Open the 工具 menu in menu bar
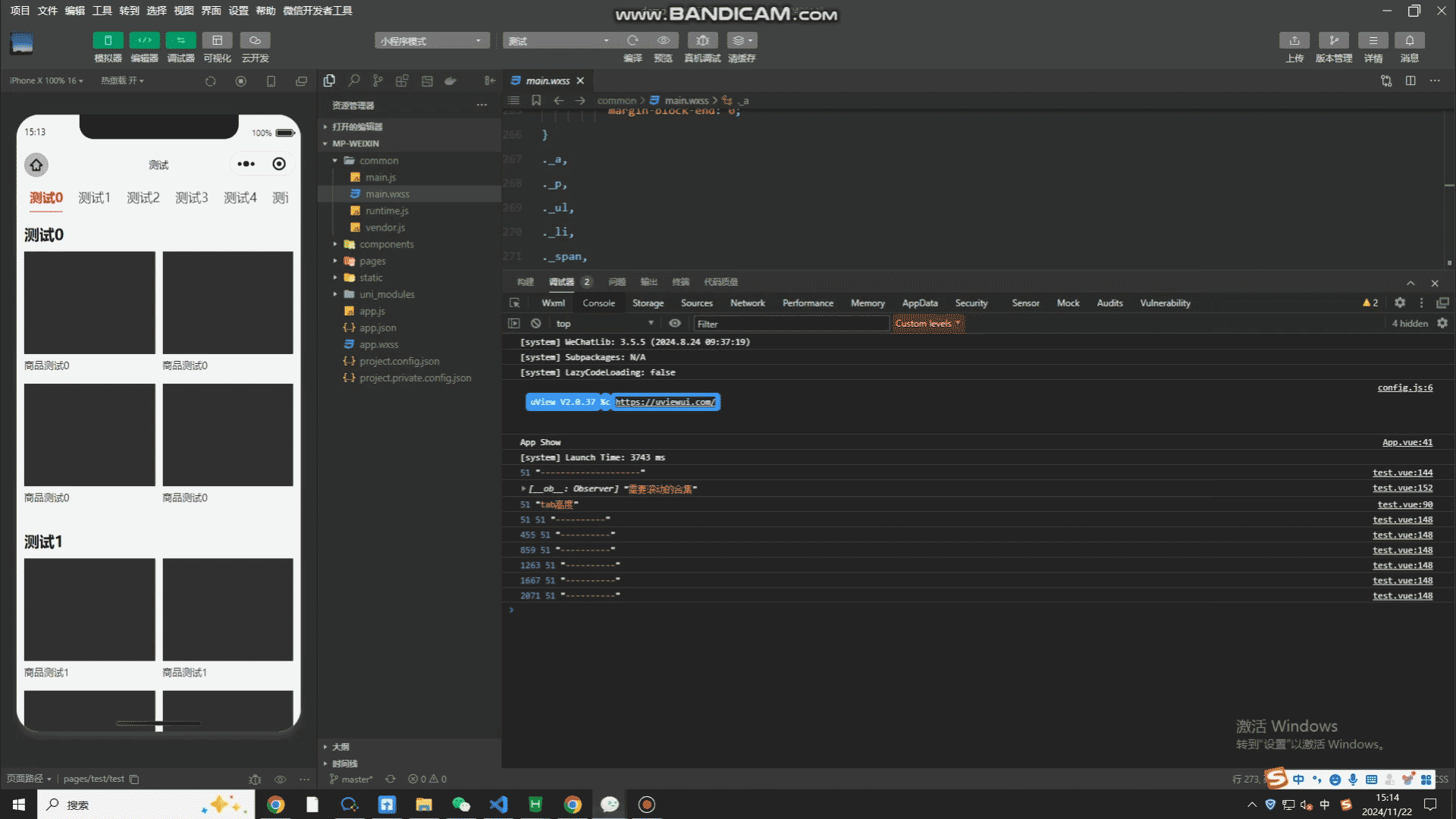Viewport: 1456px width, 819px height. coord(102,11)
